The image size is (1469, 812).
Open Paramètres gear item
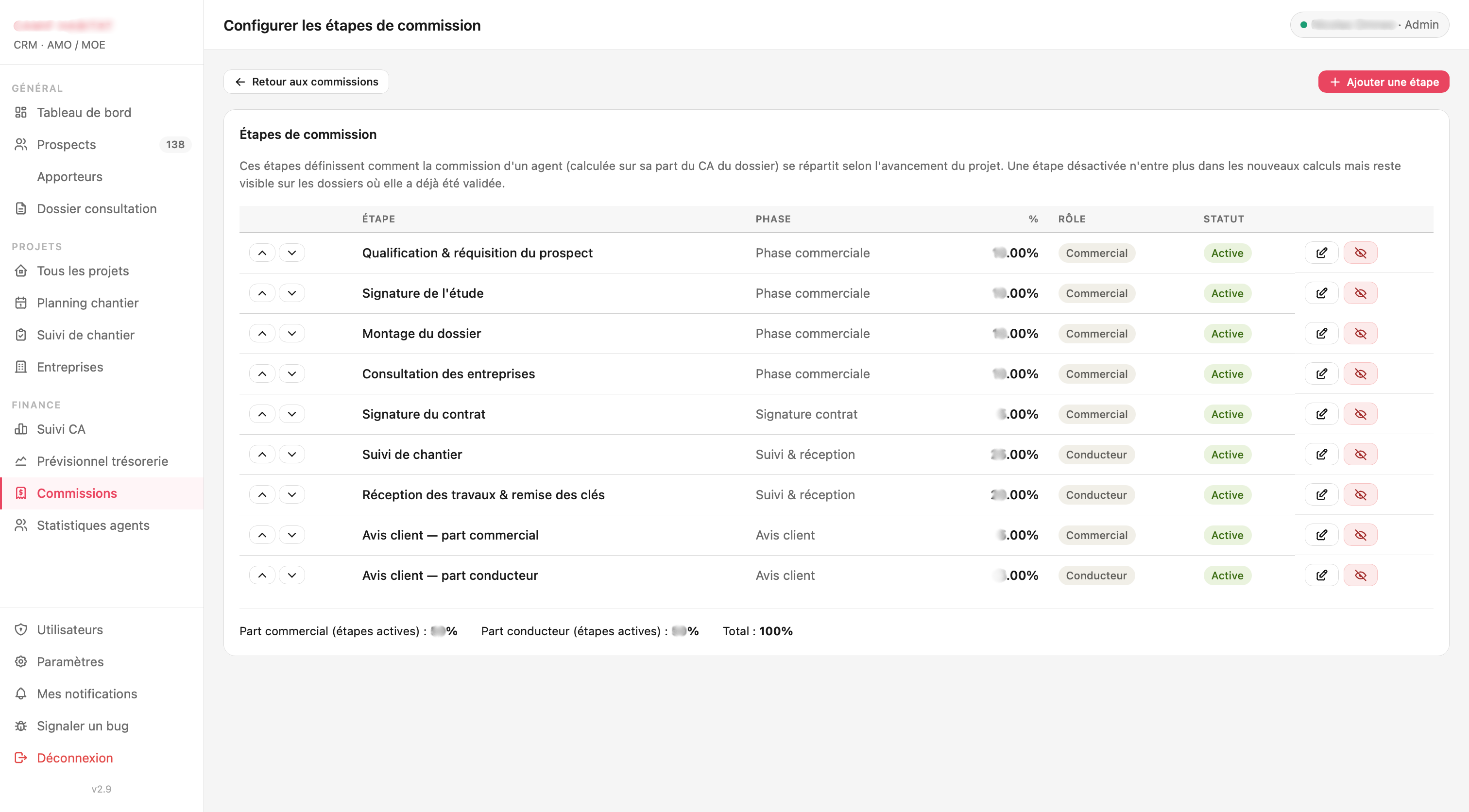102,661
